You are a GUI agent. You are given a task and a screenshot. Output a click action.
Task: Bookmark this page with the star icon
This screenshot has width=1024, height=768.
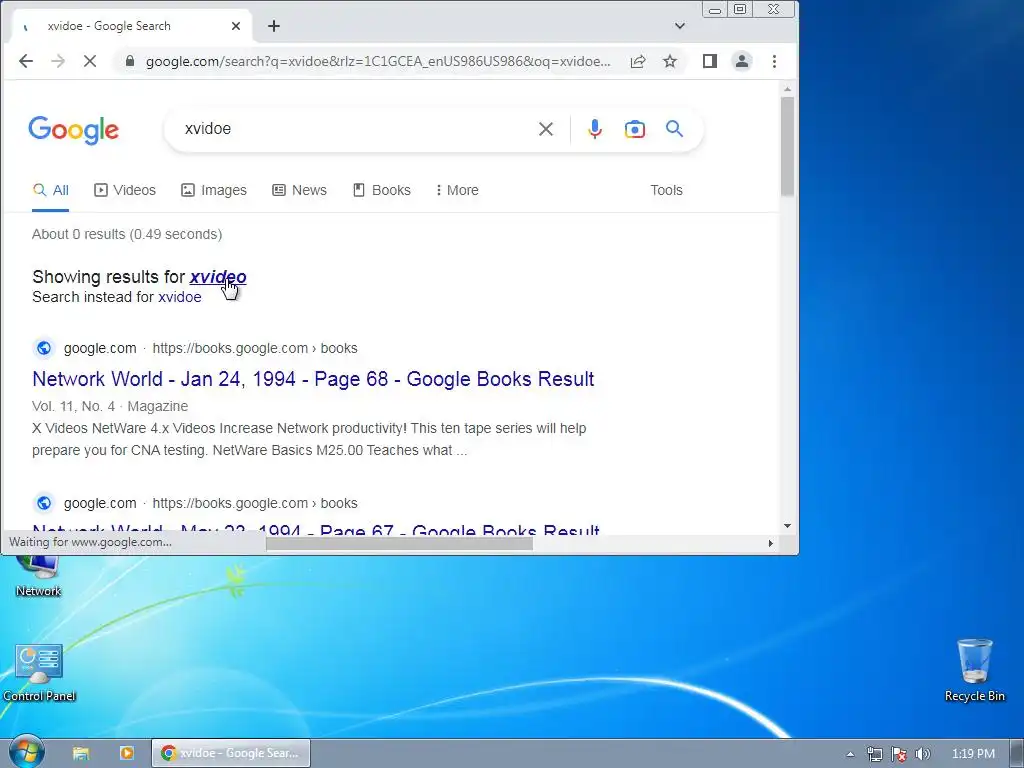point(670,61)
